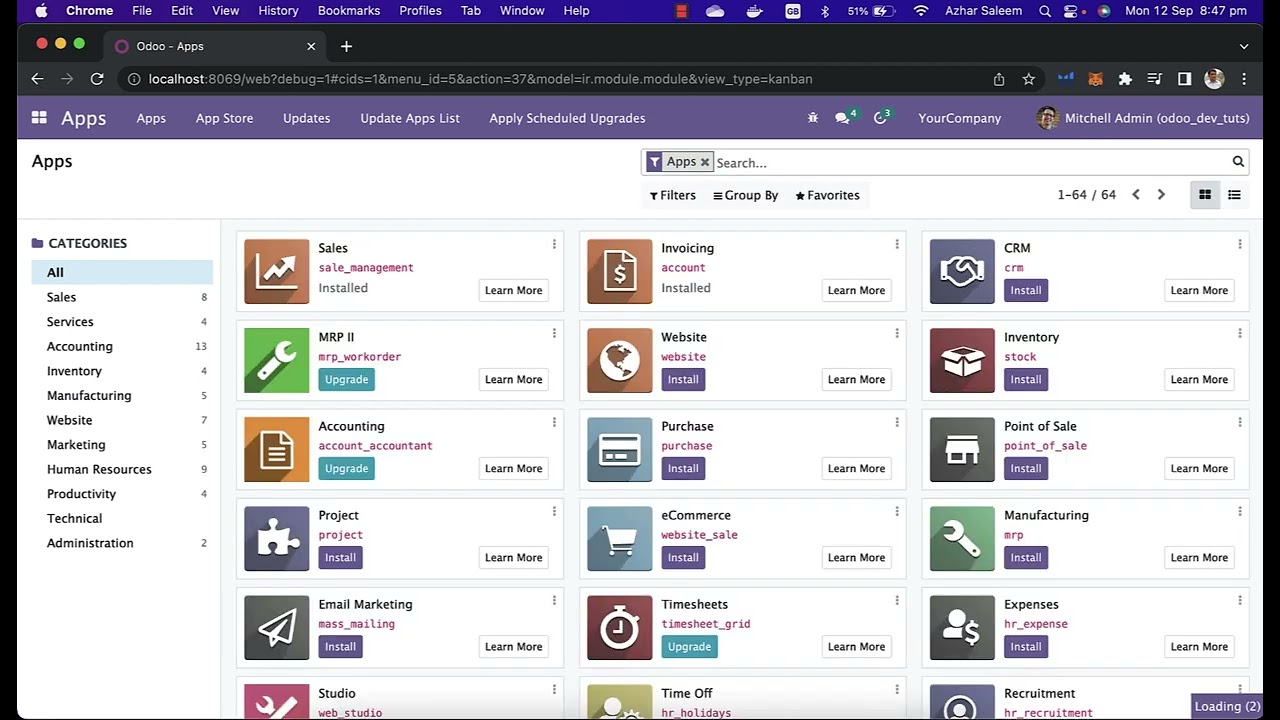The width and height of the screenshot is (1280, 720).
Task: Open the Updates menu
Action: pos(306,118)
